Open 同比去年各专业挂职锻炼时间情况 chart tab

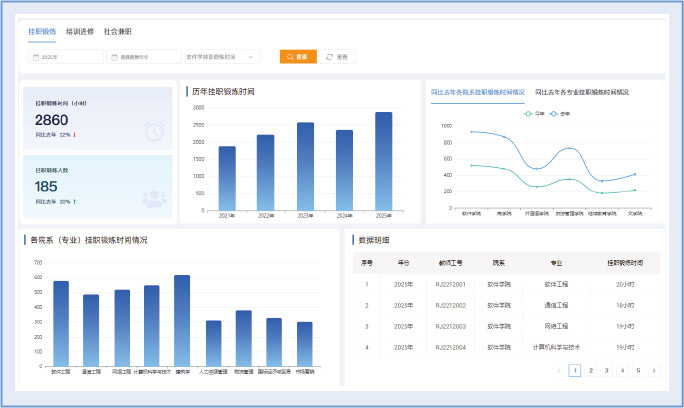point(582,91)
